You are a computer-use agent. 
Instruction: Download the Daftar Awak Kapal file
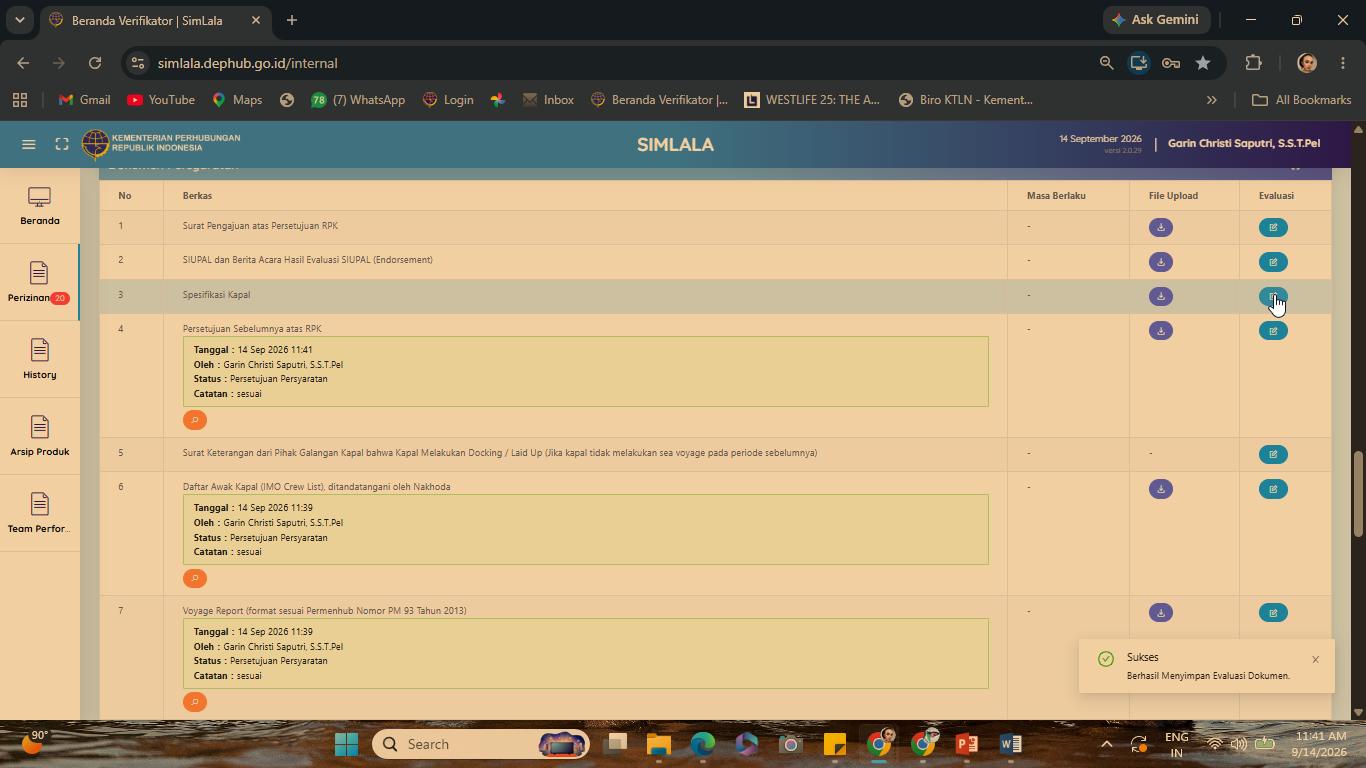tap(1160, 489)
